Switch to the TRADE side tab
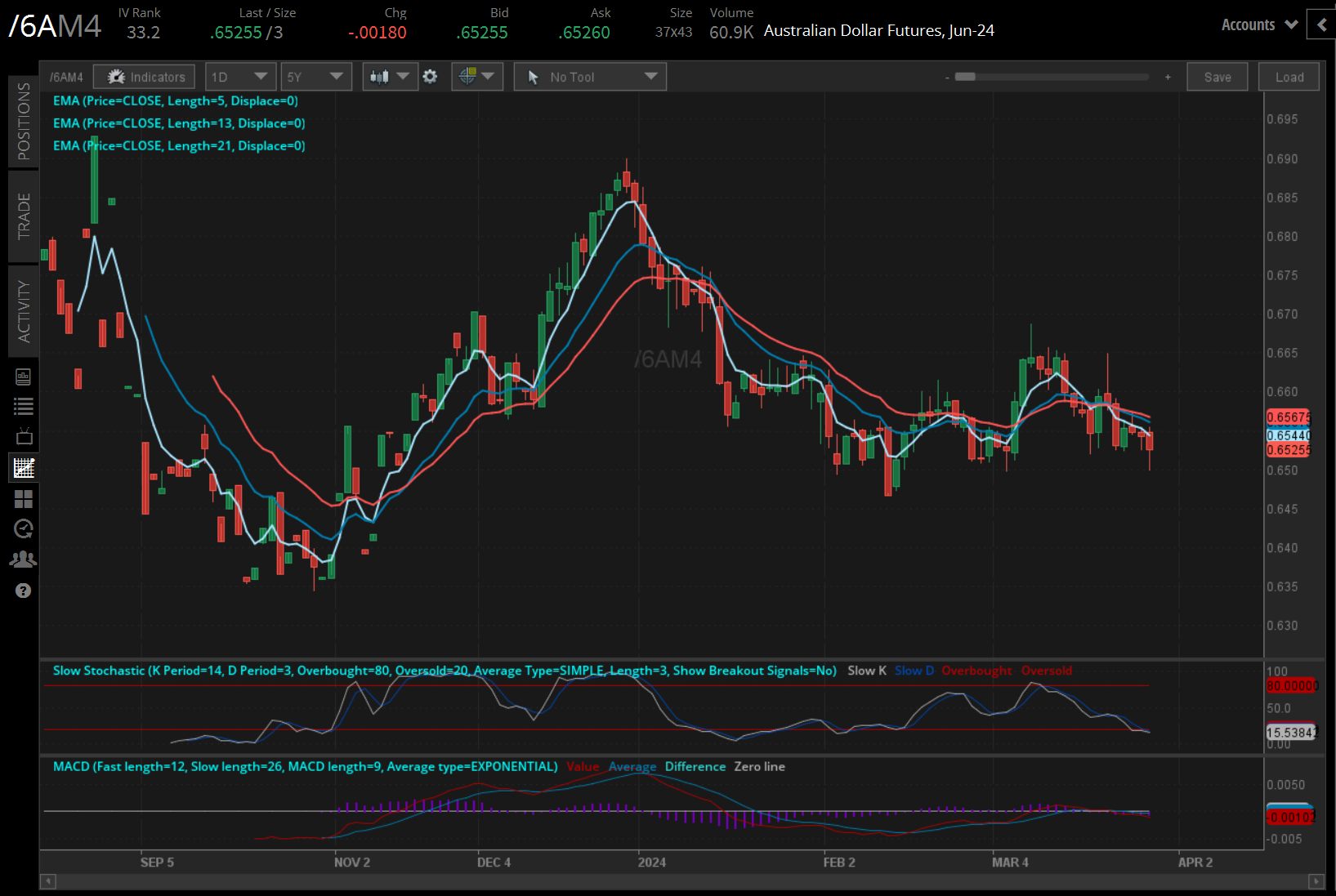 pyautogui.click(x=24, y=216)
